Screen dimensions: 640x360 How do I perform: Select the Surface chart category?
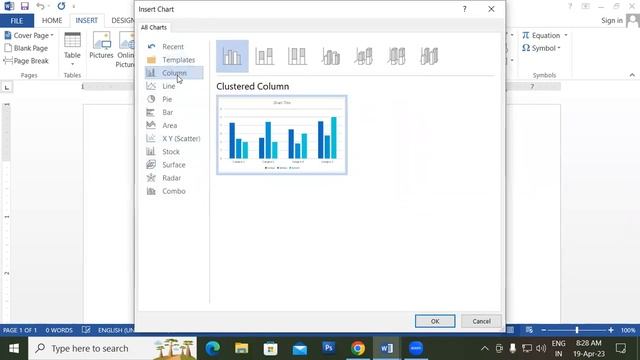tap(174, 165)
